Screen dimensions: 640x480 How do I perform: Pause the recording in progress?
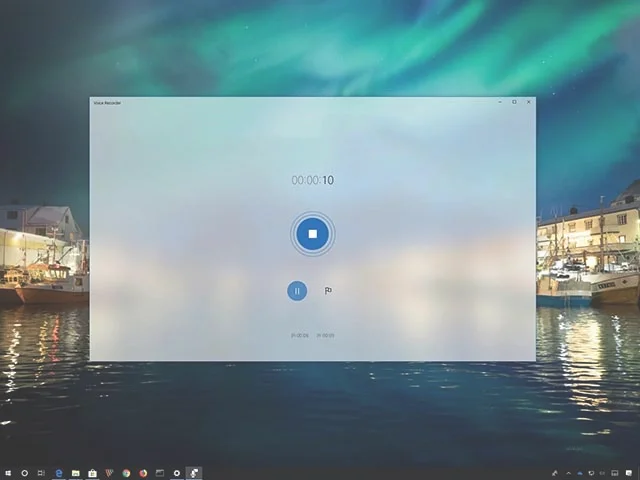point(297,291)
